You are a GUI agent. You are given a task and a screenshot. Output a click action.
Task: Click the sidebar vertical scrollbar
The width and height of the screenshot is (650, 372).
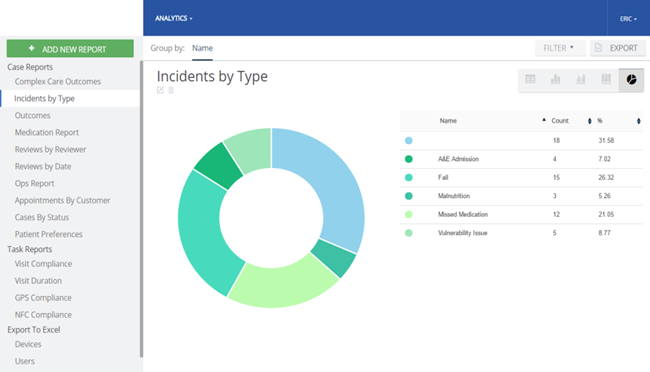click(141, 209)
